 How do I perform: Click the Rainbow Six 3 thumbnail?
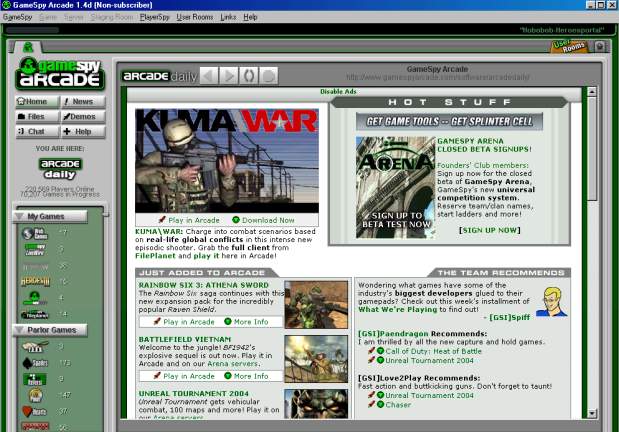coord(316,304)
